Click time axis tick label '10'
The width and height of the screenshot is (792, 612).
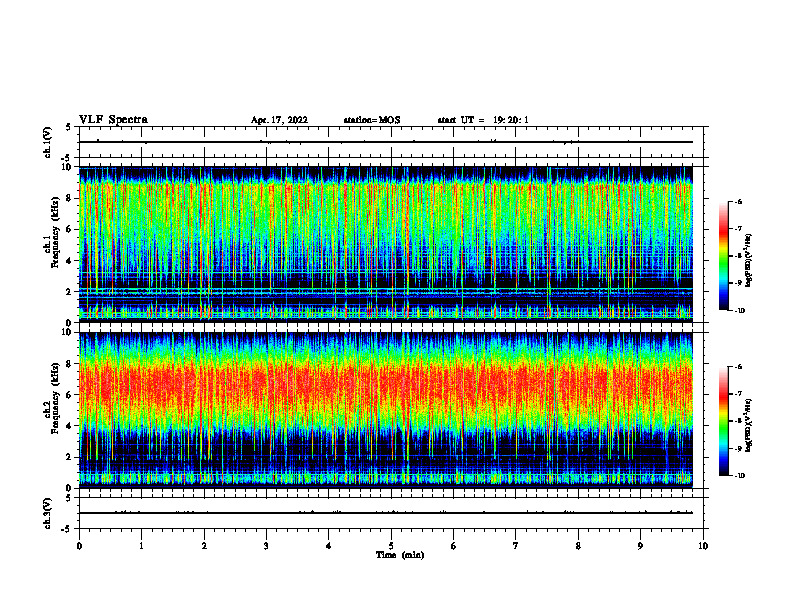[703, 546]
